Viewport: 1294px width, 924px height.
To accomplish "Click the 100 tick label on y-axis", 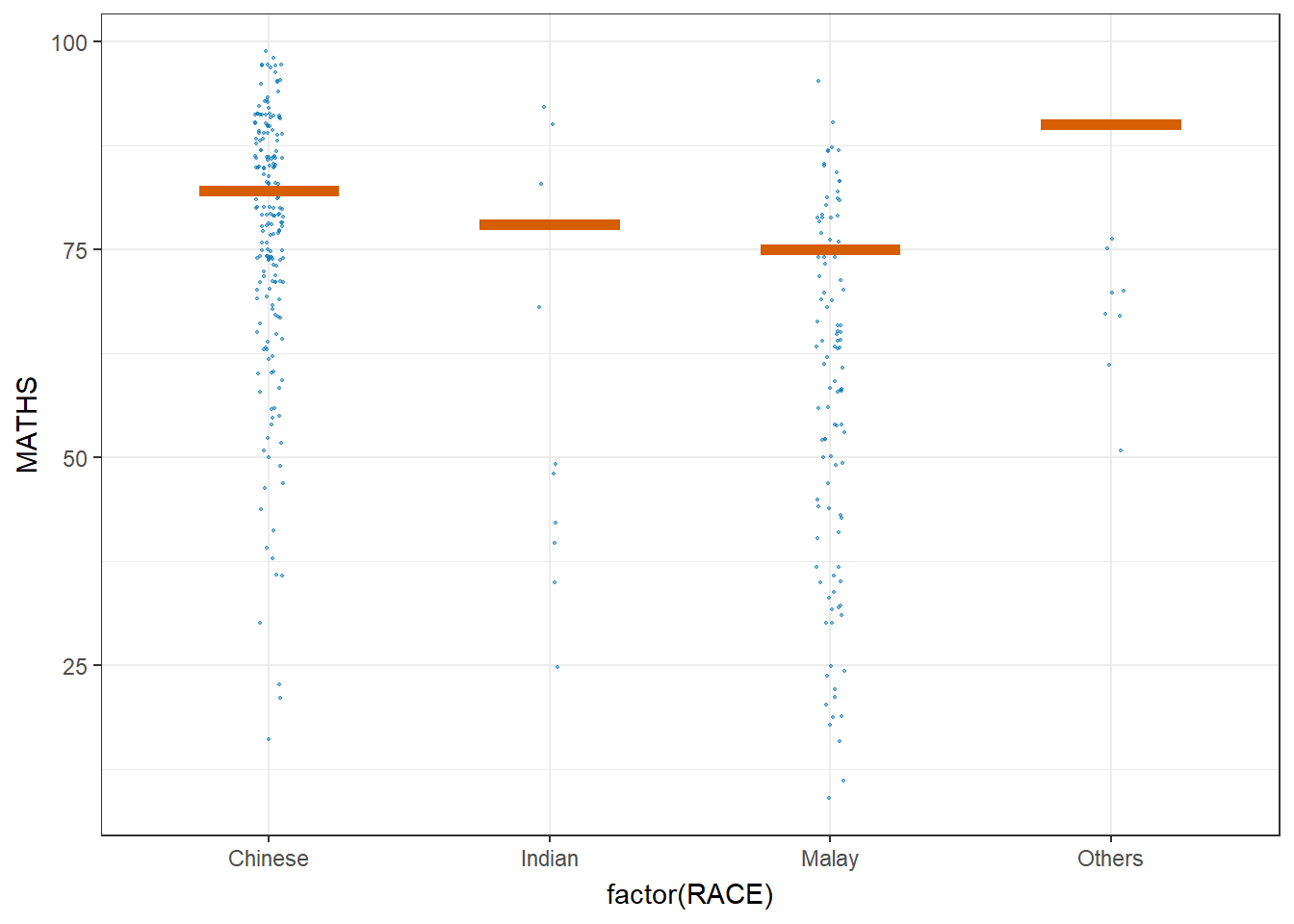I will [69, 42].
